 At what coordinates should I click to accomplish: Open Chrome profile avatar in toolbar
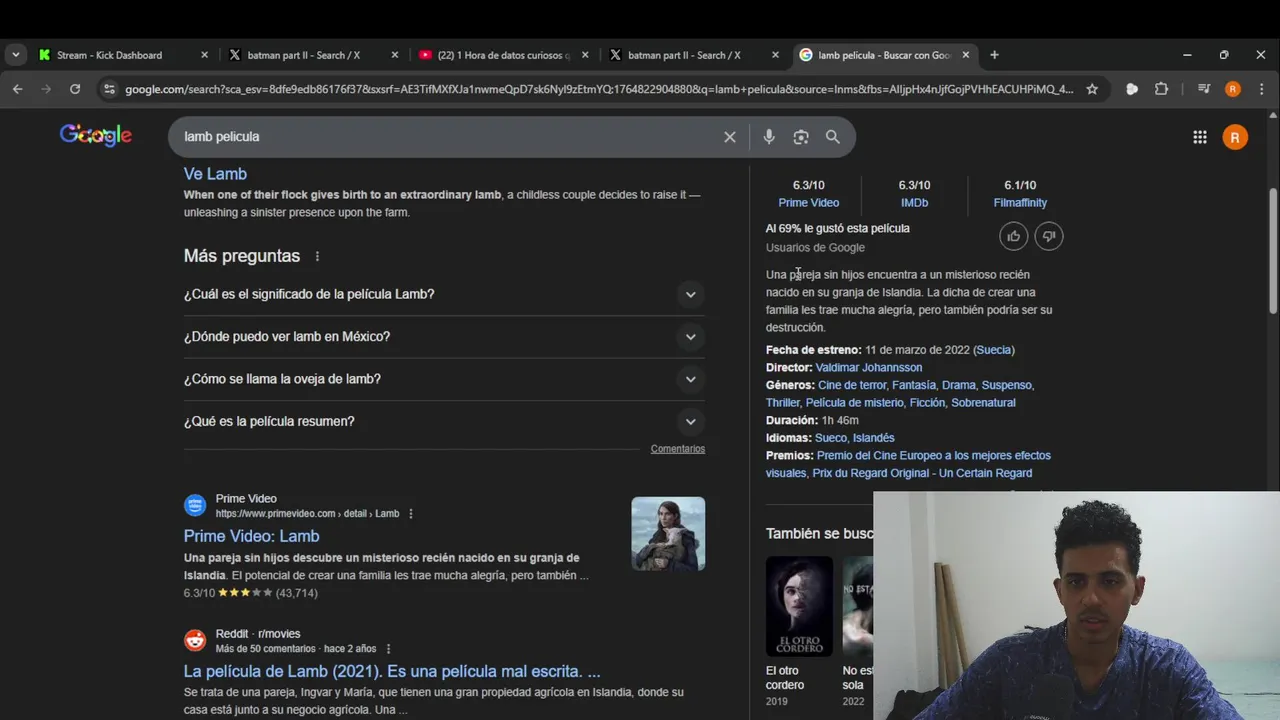click(x=1233, y=89)
